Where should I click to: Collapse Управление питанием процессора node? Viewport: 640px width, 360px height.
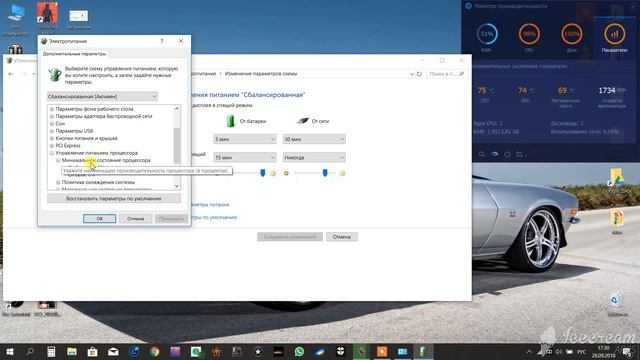52,153
